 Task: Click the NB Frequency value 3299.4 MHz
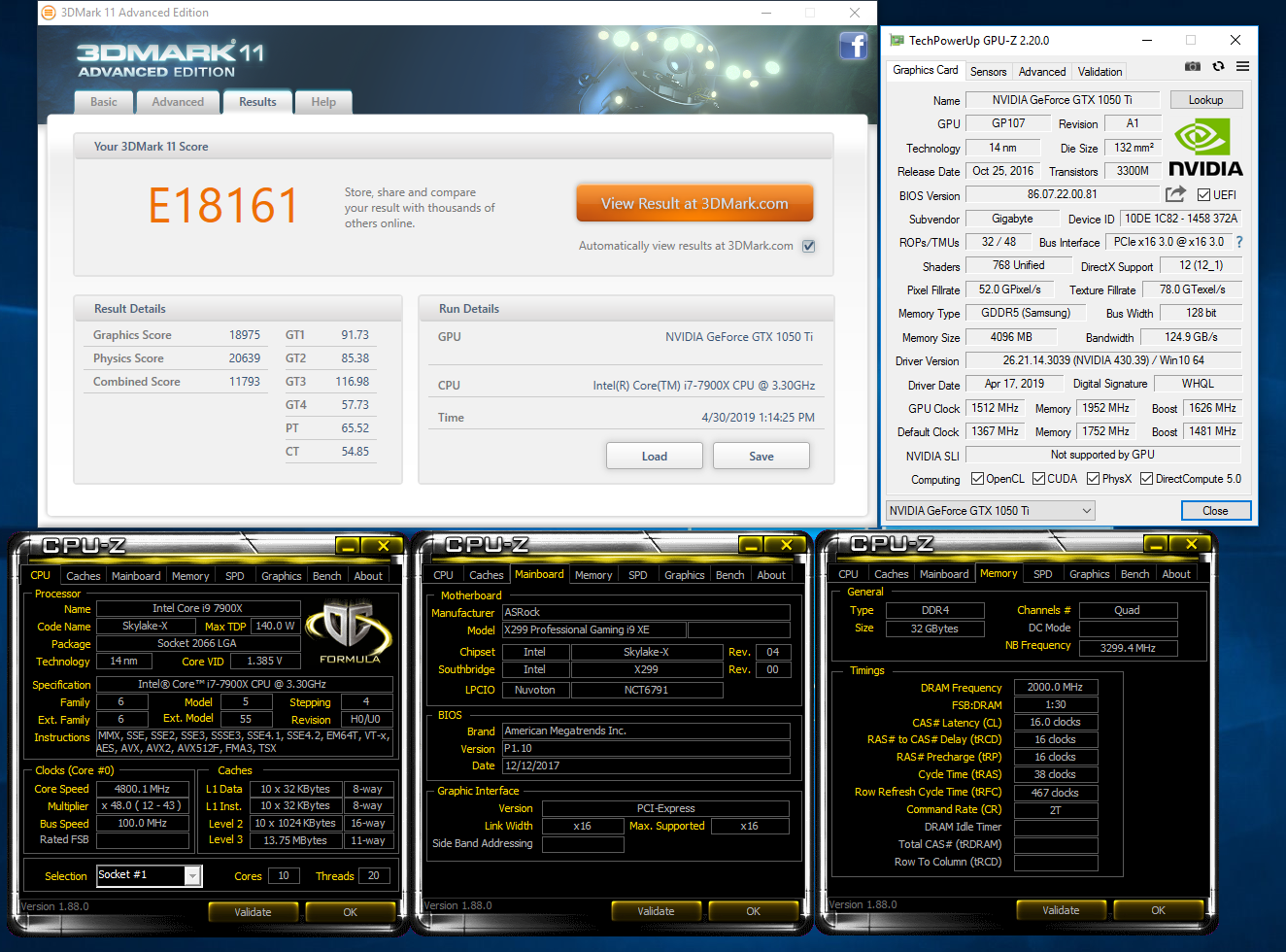click(x=1128, y=647)
